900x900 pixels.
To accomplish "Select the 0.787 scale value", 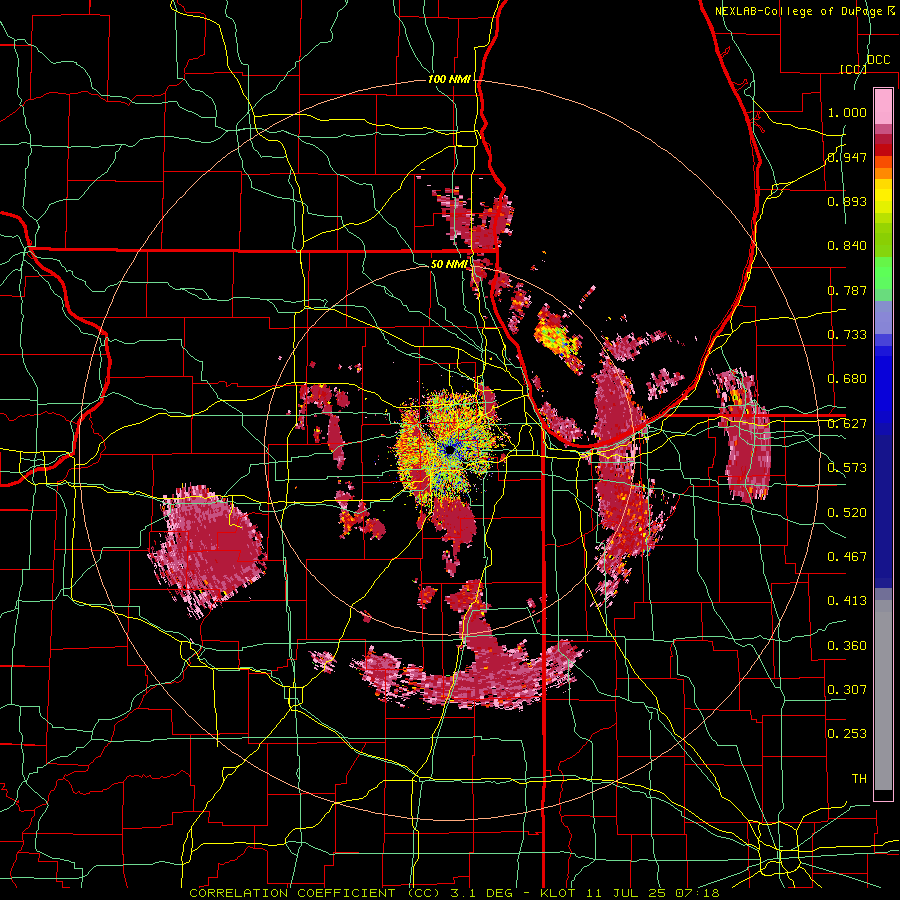I will click(847, 290).
